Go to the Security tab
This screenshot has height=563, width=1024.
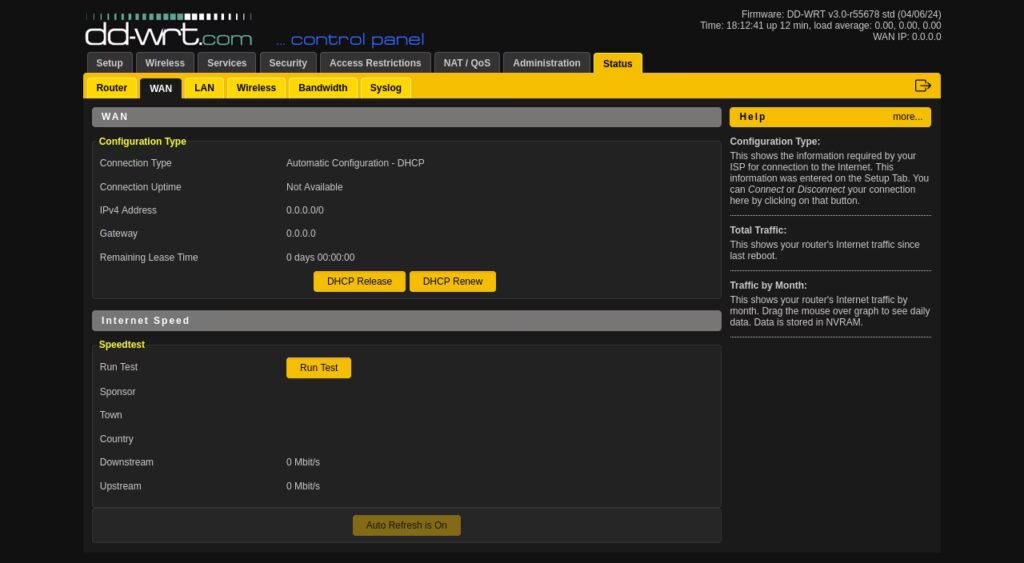pos(288,63)
